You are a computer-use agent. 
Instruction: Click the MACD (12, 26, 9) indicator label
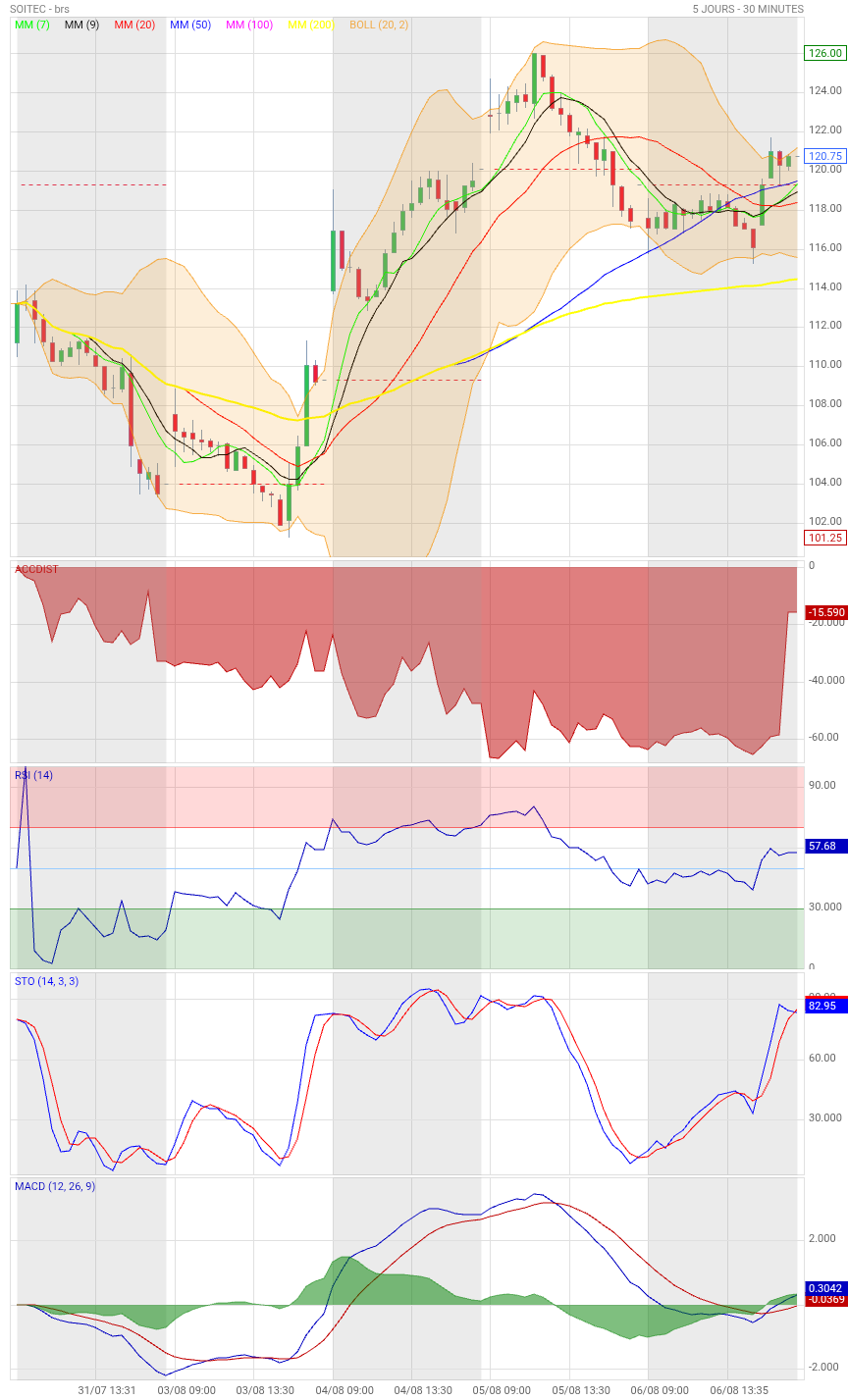[55, 1186]
